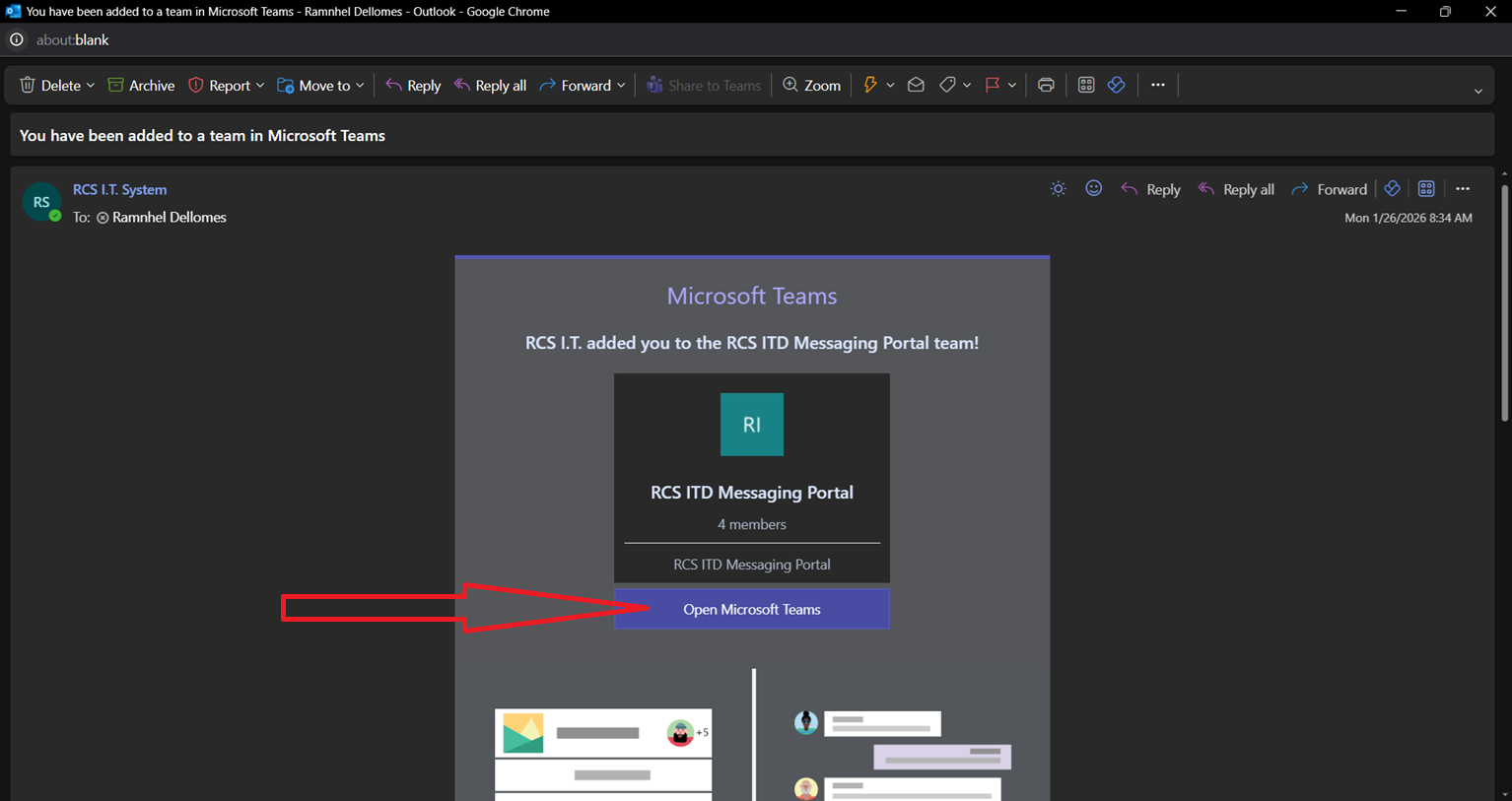Click the site information icon by about:blank

pyautogui.click(x=17, y=39)
